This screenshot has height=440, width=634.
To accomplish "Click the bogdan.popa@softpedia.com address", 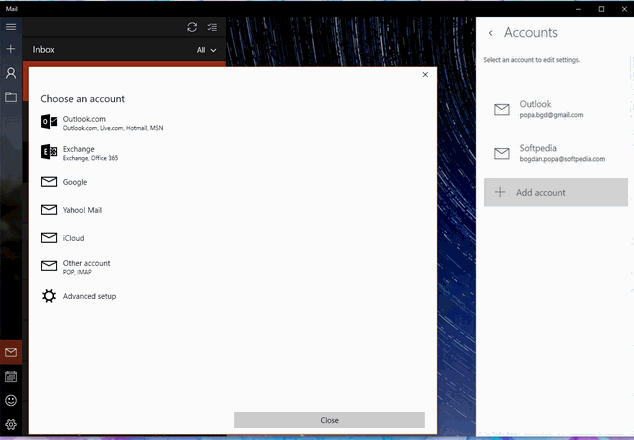I will (x=562, y=159).
